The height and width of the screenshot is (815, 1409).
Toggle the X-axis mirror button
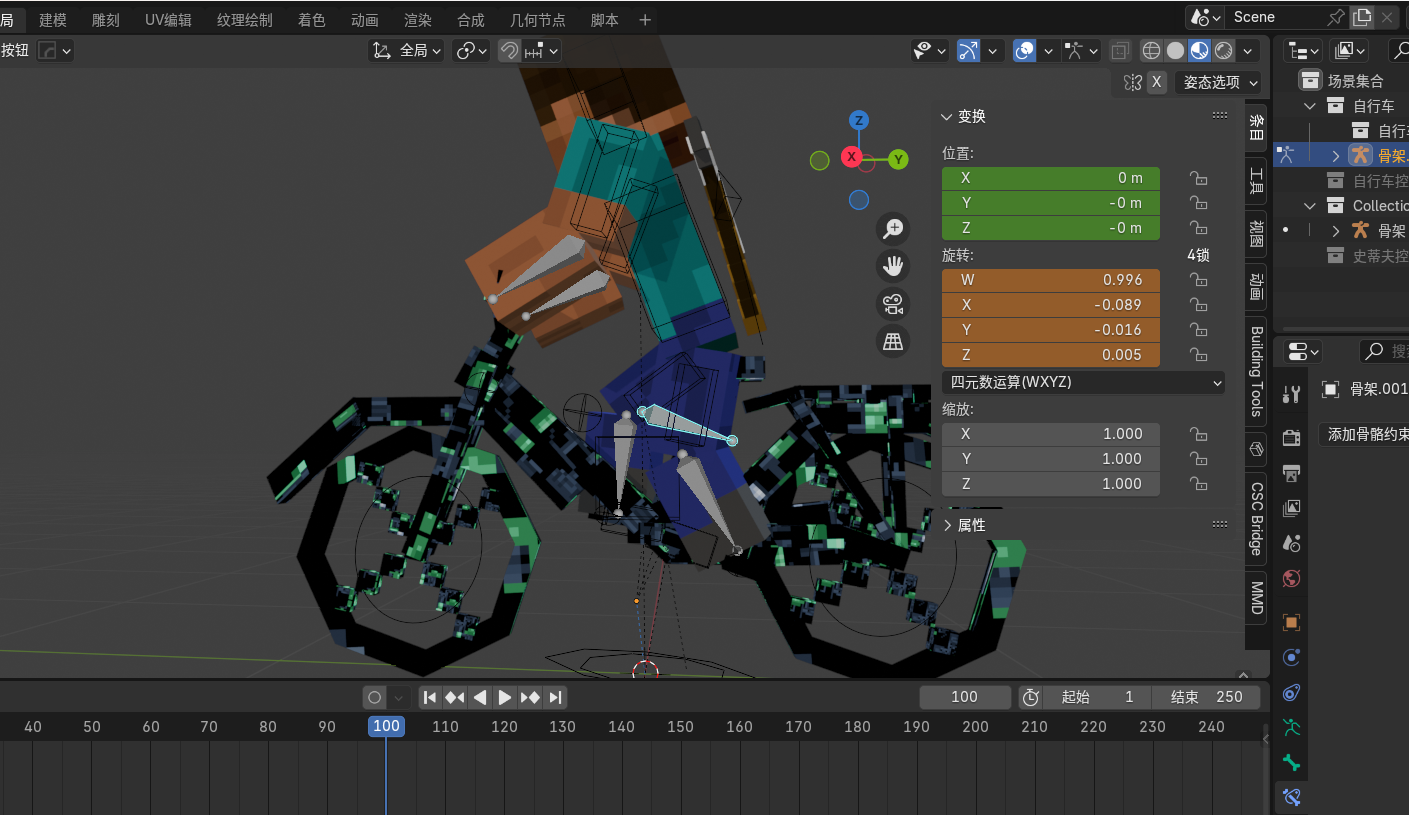click(x=1156, y=82)
